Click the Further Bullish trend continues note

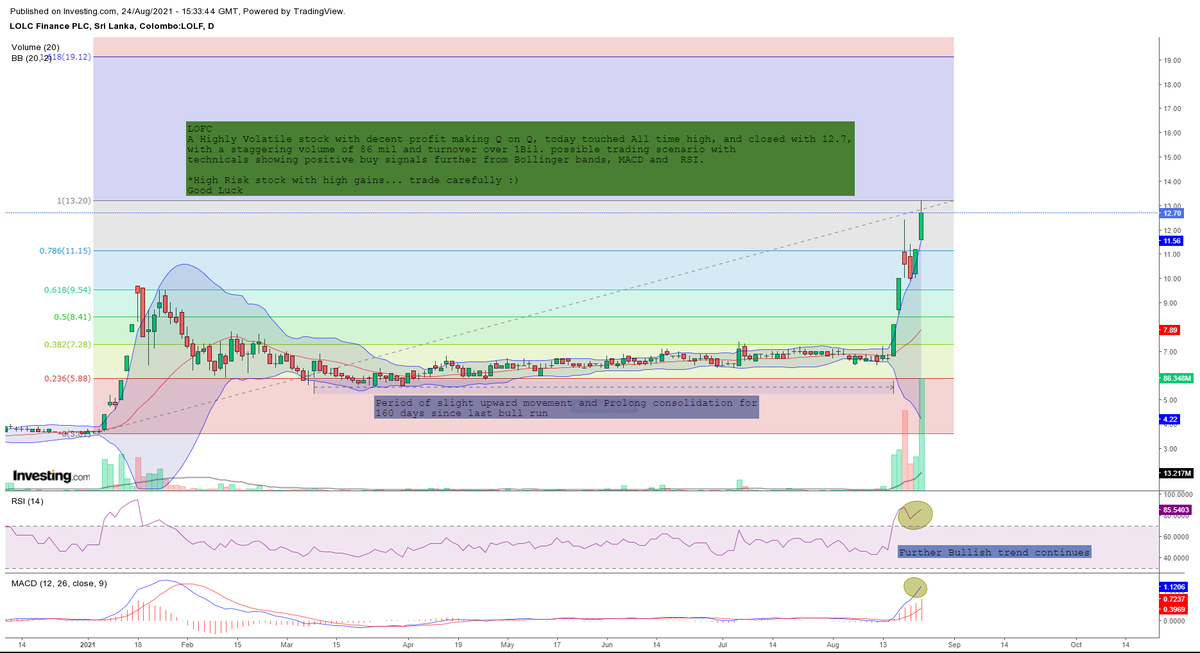994,552
